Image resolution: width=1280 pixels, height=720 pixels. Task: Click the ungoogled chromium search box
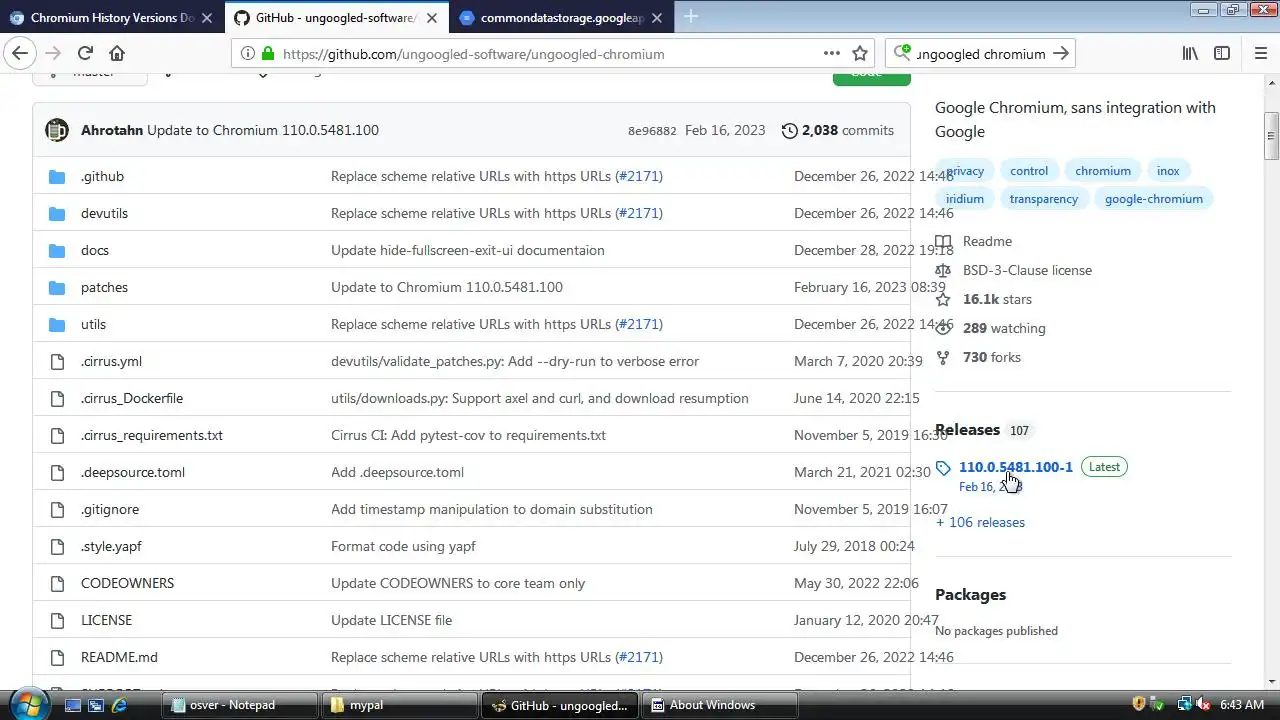(981, 54)
